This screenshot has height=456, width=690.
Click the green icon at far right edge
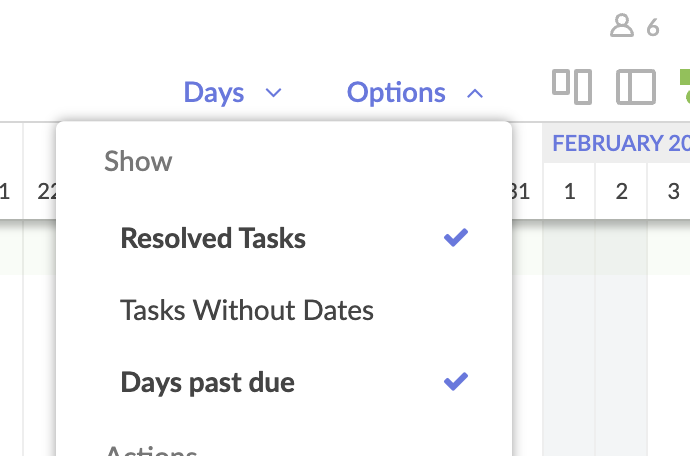684,86
